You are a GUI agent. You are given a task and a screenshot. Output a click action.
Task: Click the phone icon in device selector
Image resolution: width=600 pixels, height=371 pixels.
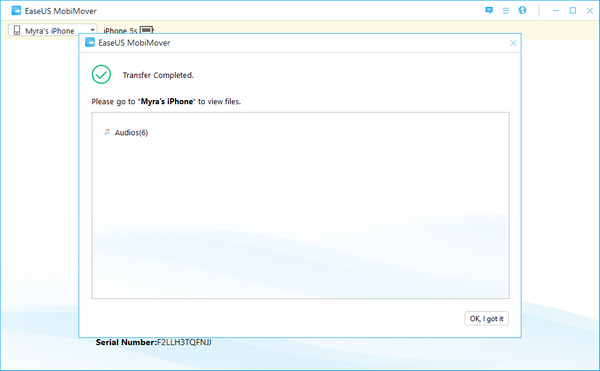coord(17,30)
